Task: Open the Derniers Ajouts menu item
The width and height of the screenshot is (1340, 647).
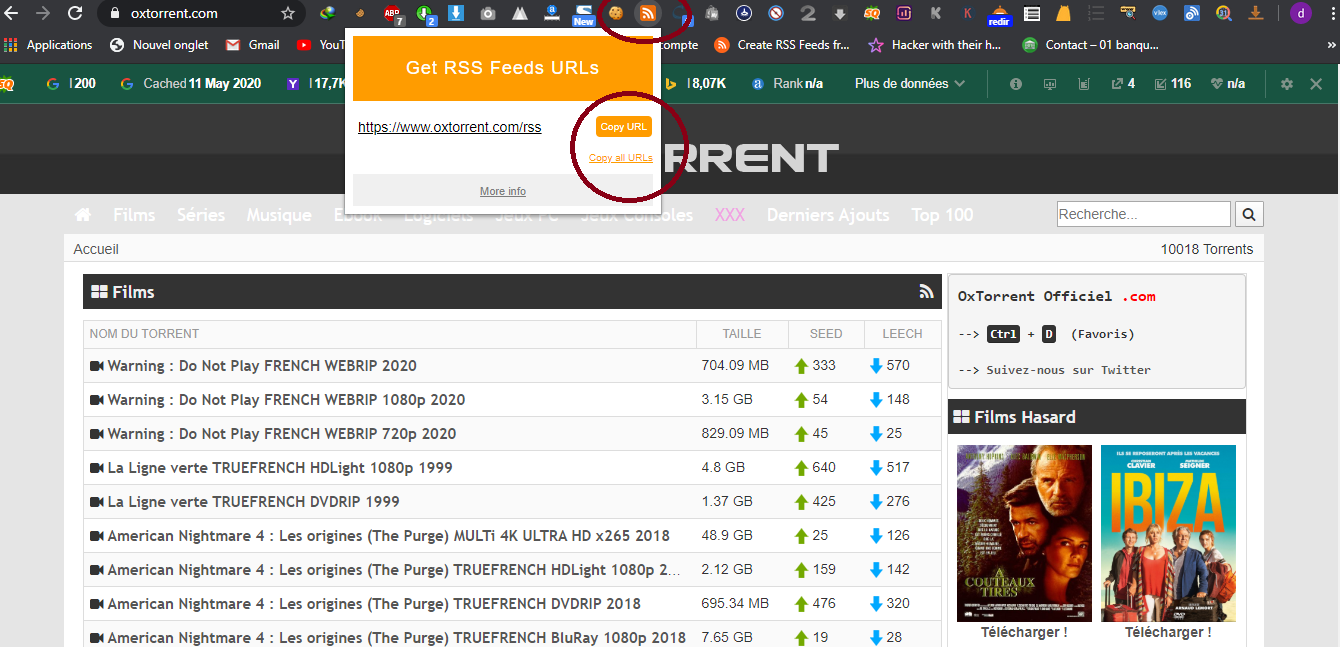Action: (x=828, y=215)
